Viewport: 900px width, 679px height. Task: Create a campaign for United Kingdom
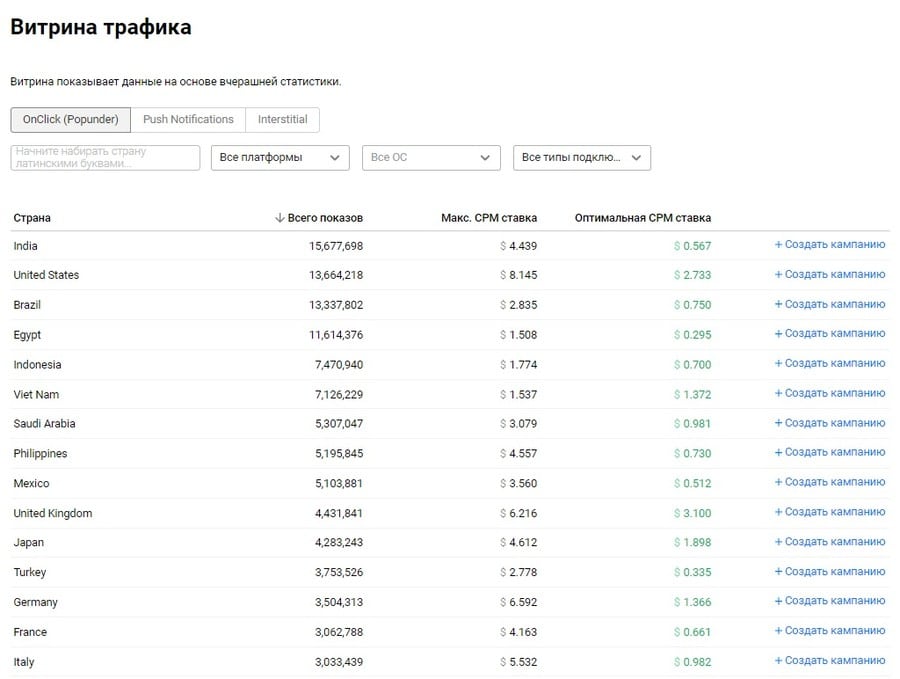coord(829,512)
